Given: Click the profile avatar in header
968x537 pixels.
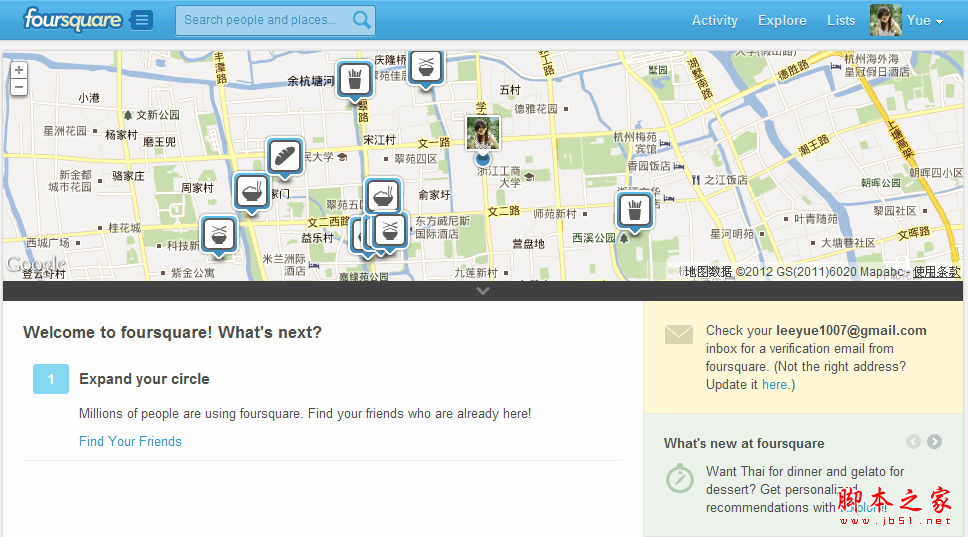Looking at the screenshot, I should [885, 20].
